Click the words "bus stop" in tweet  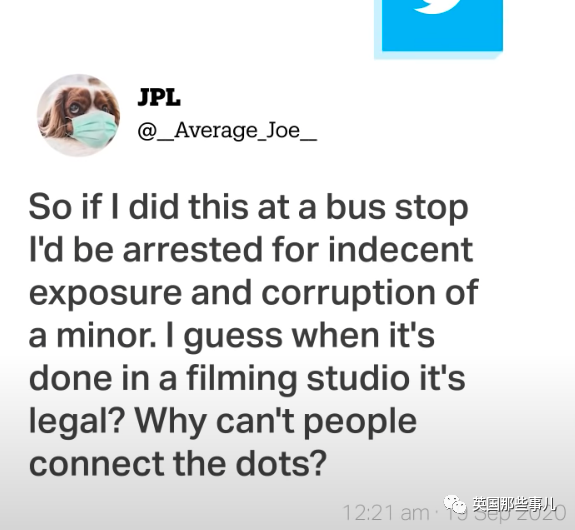tap(397, 207)
